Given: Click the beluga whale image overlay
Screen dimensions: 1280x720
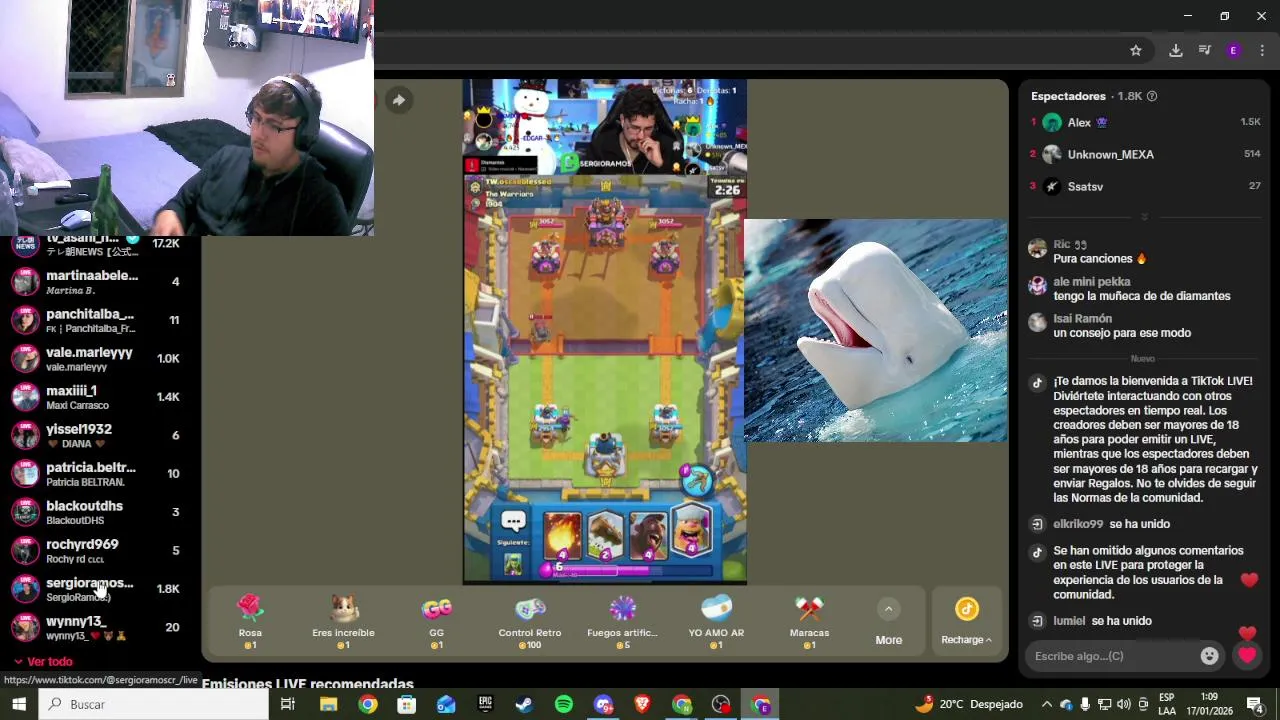Looking at the screenshot, I should (x=875, y=330).
